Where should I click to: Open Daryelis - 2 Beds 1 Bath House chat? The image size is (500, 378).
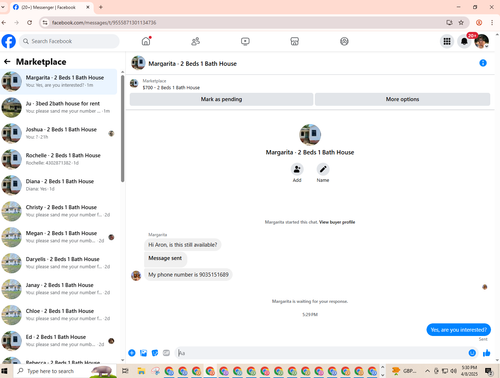(x=59, y=263)
